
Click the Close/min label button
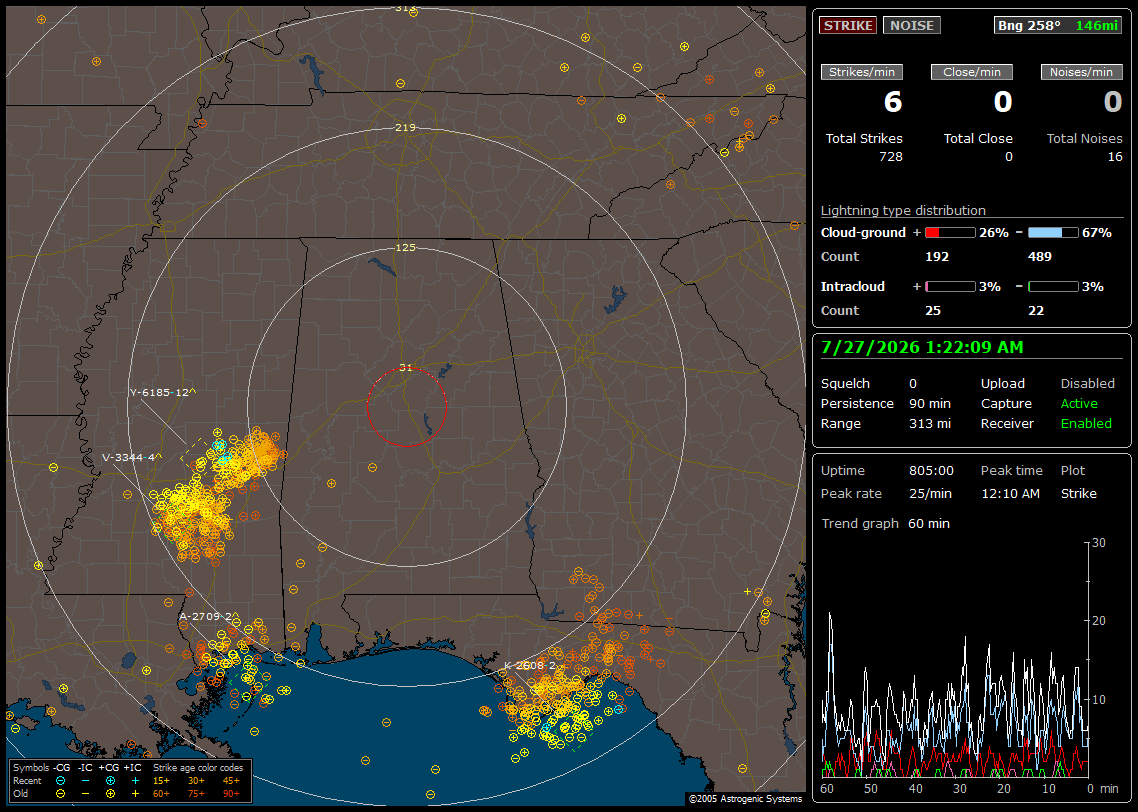click(972, 72)
